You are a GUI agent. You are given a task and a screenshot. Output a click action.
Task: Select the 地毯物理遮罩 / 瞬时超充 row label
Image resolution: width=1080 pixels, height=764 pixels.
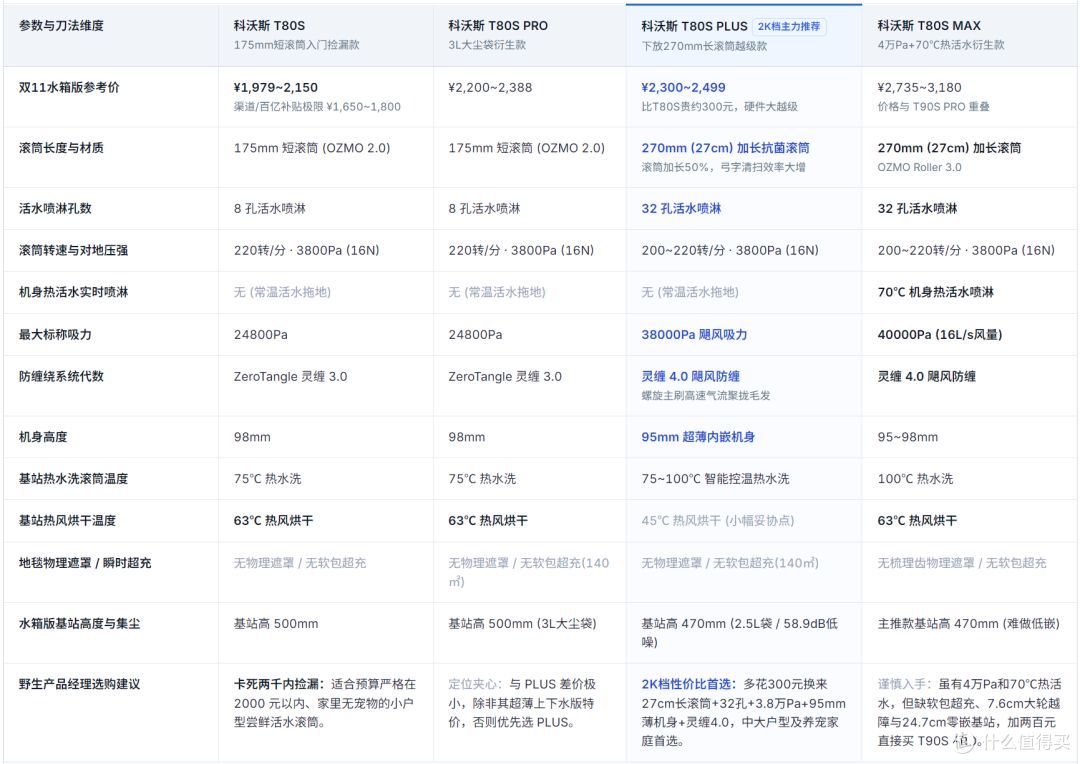click(x=85, y=563)
